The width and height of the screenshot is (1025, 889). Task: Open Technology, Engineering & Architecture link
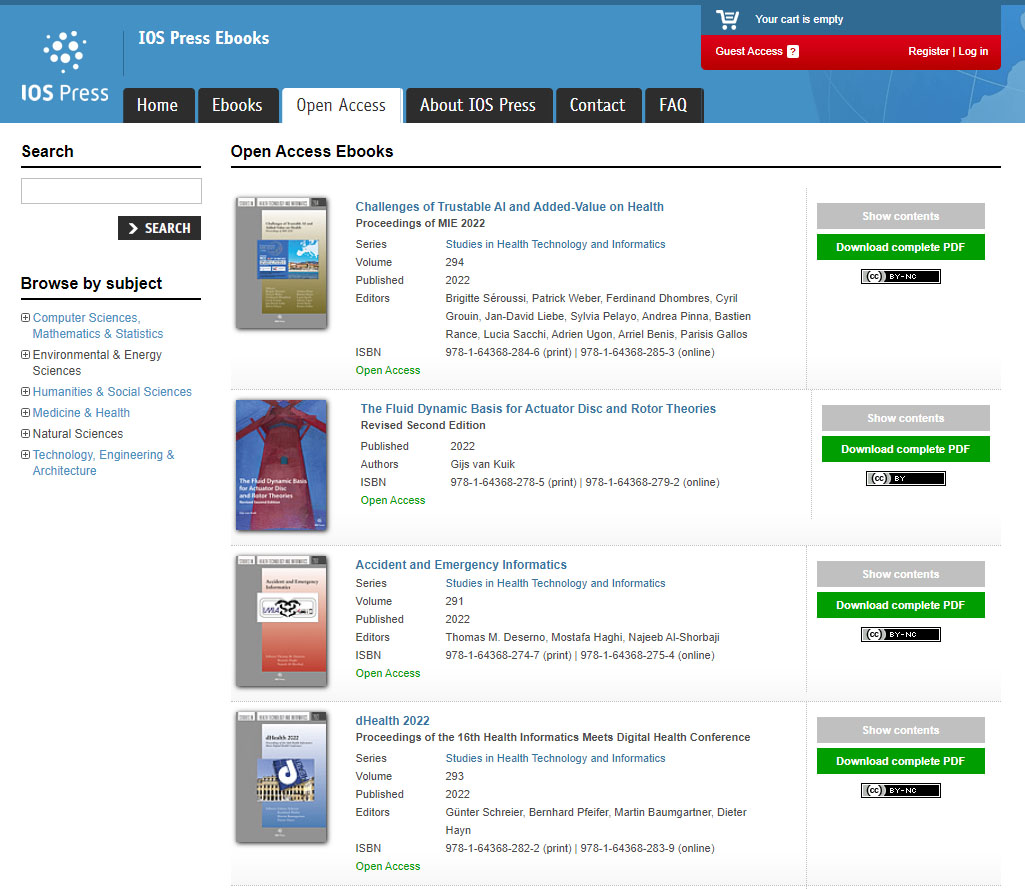coord(103,463)
